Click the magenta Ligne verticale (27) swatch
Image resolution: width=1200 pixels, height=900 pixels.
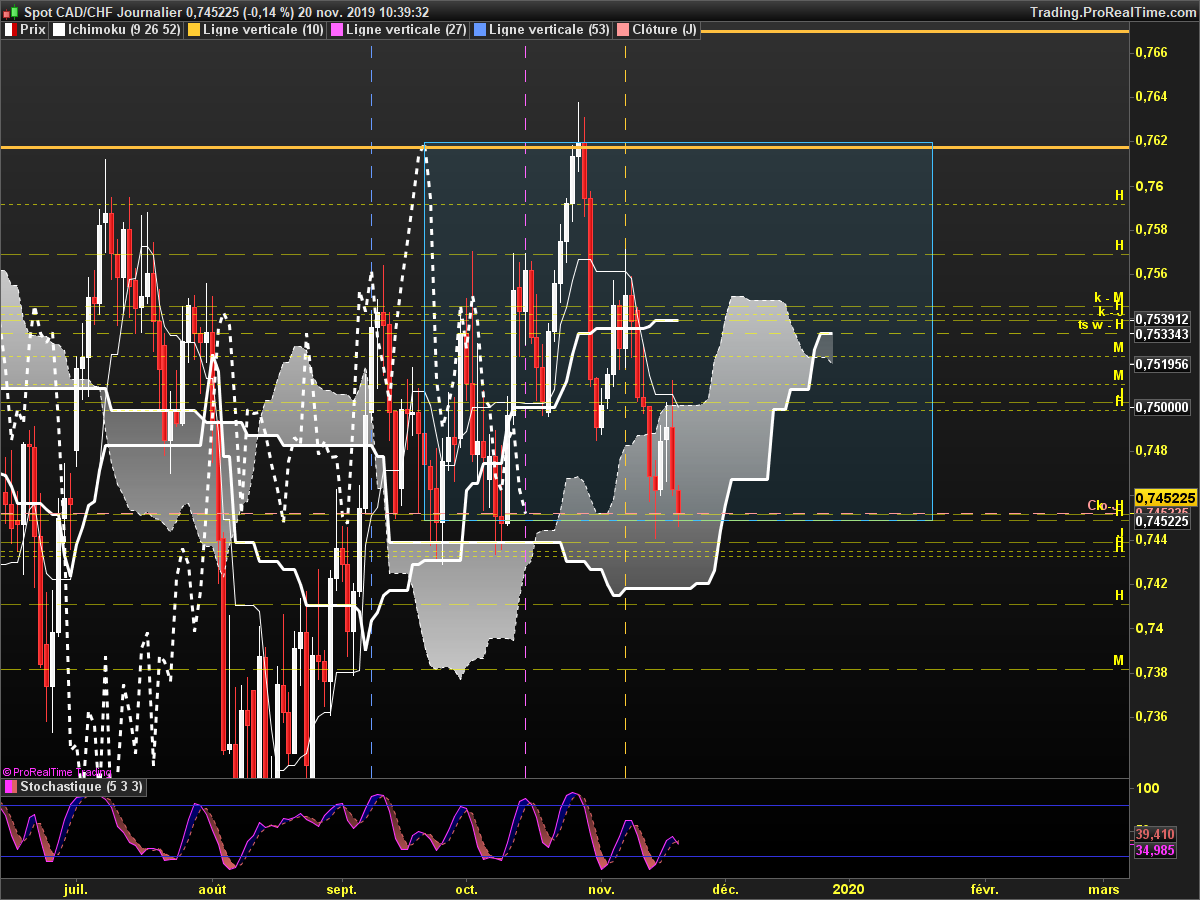(x=336, y=30)
